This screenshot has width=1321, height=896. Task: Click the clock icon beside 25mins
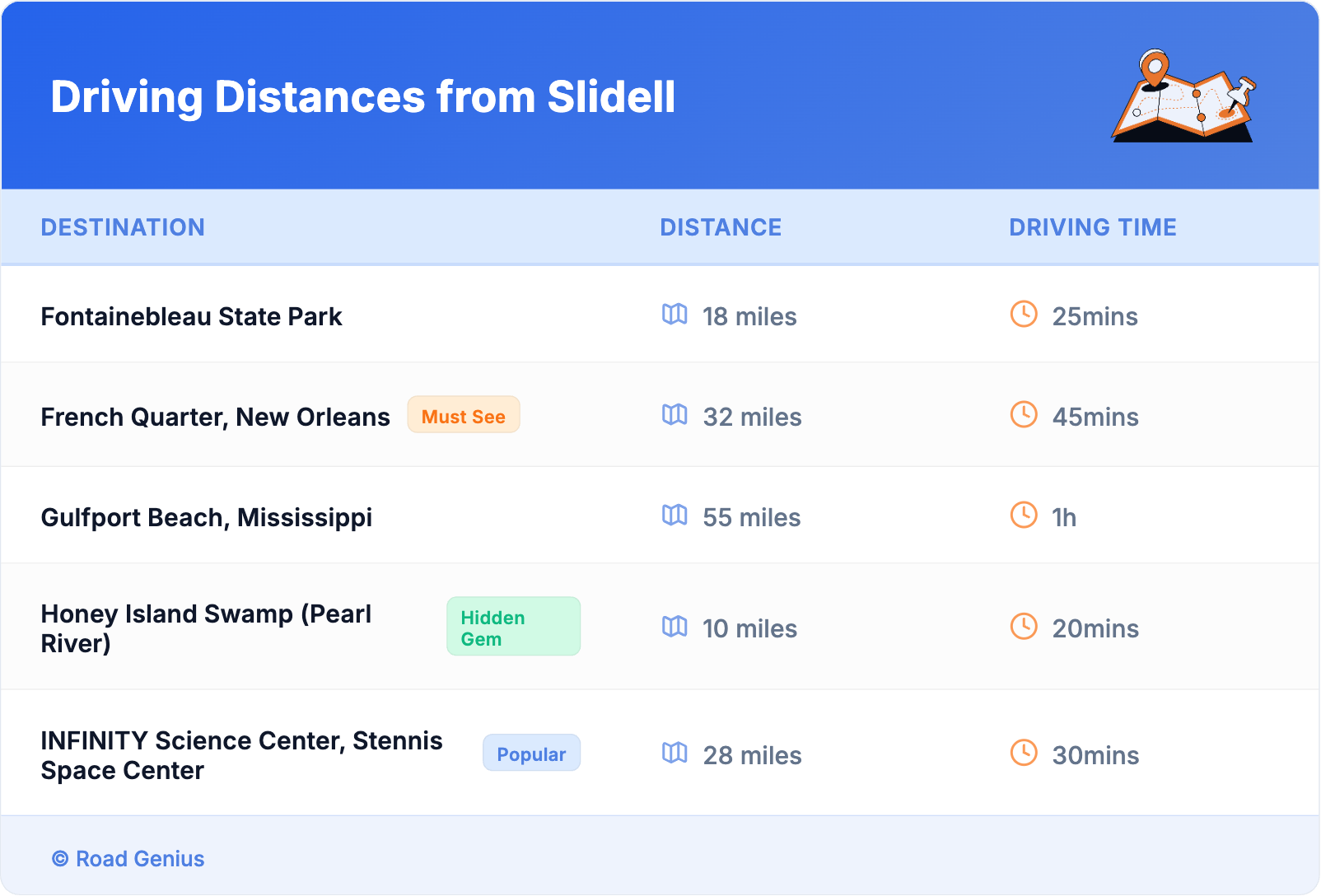(x=1024, y=315)
